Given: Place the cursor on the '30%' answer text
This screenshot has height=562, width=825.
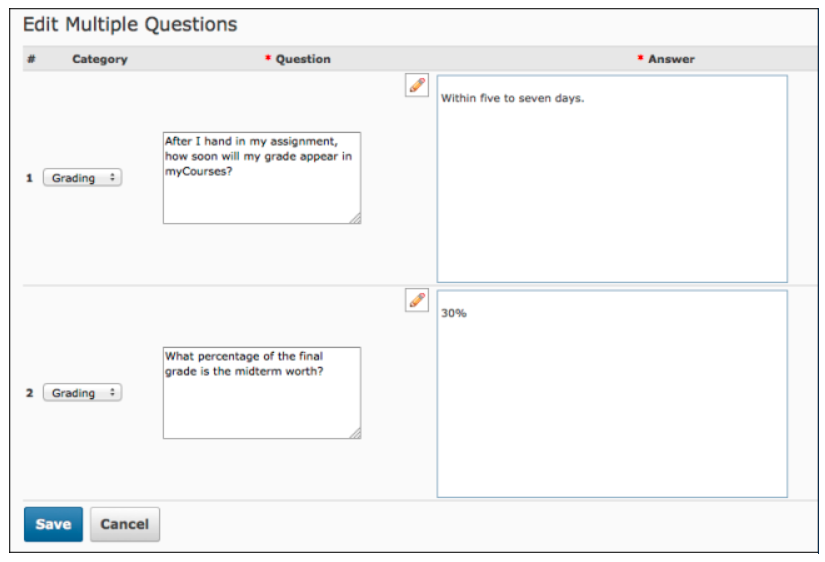Looking at the screenshot, I should click(454, 314).
